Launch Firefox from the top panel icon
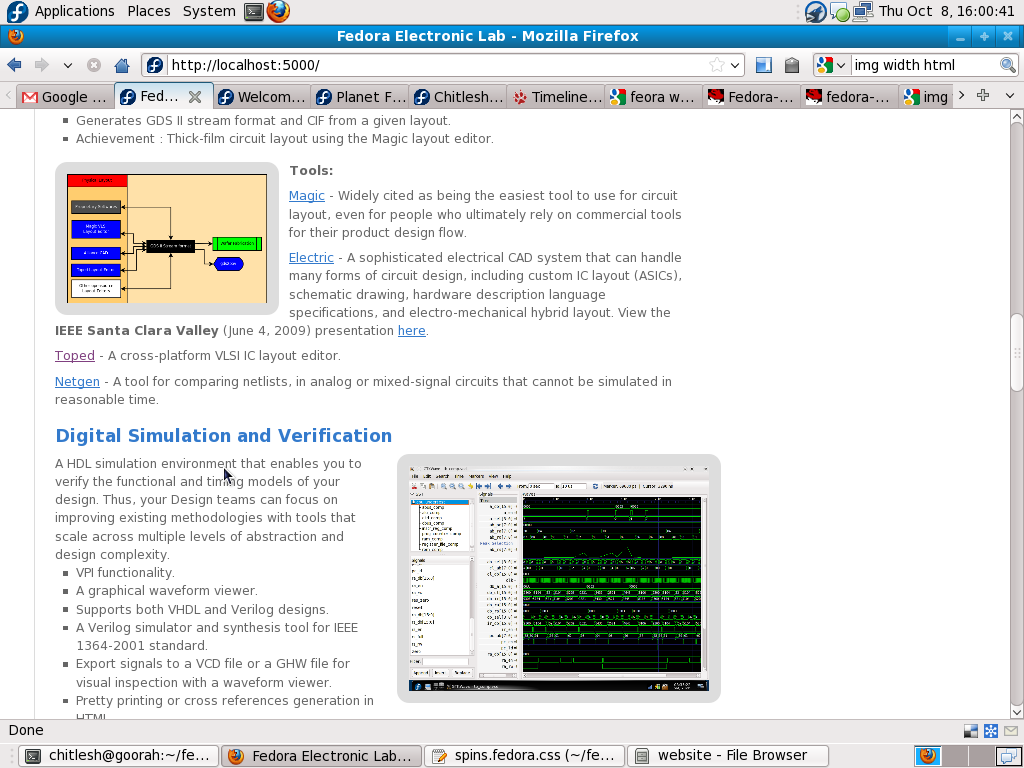 pyautogui.click(x=278, y=11)
